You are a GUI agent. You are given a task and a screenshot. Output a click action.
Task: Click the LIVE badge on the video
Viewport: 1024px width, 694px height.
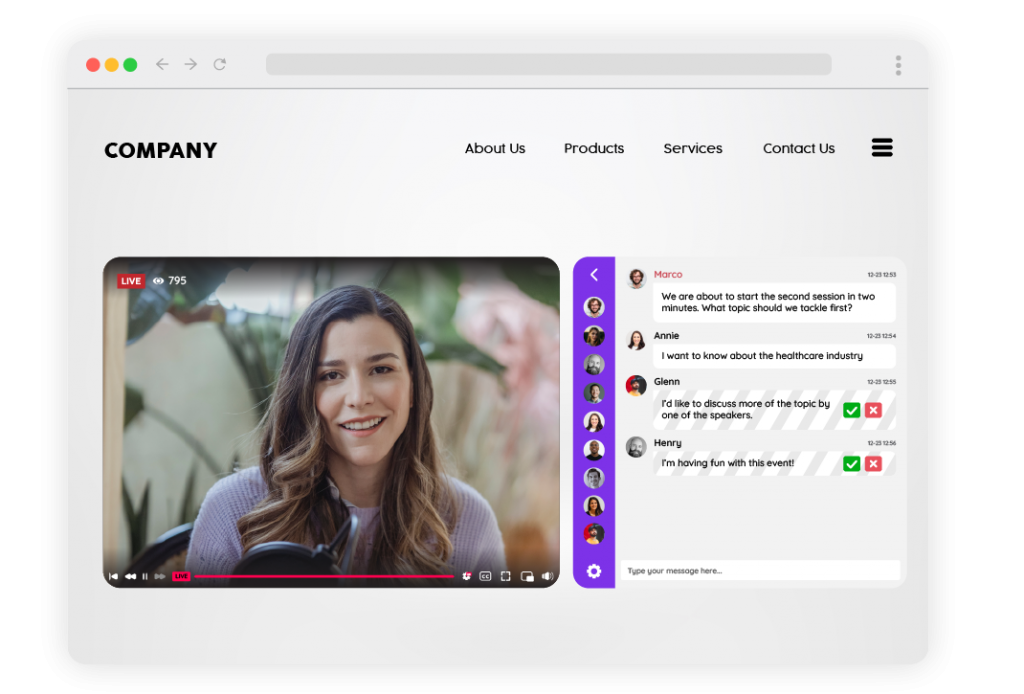click(131, 281)
